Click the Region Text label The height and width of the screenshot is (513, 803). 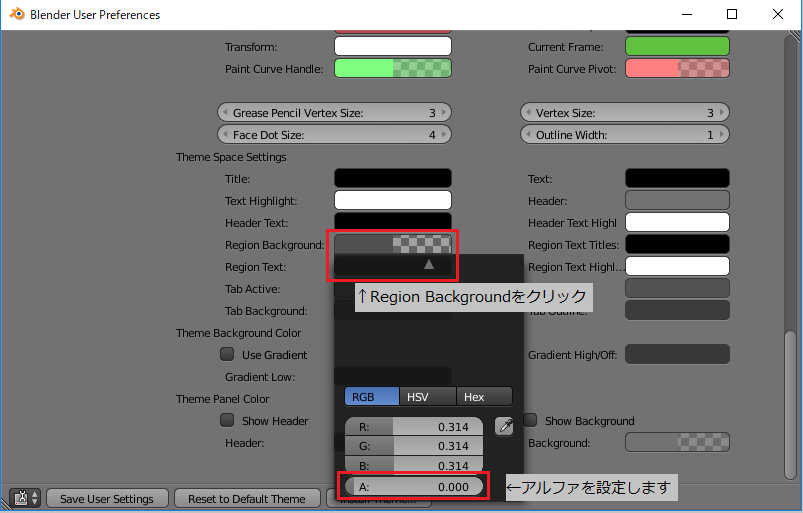coord(256,267)
